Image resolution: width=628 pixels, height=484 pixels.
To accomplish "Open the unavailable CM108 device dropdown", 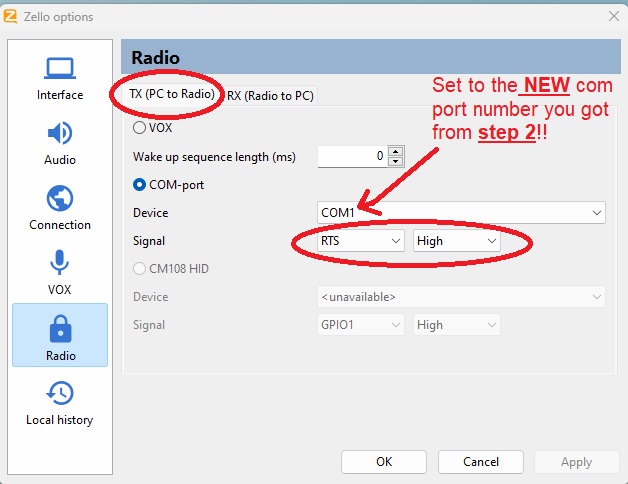I will (x=461, y=297).
